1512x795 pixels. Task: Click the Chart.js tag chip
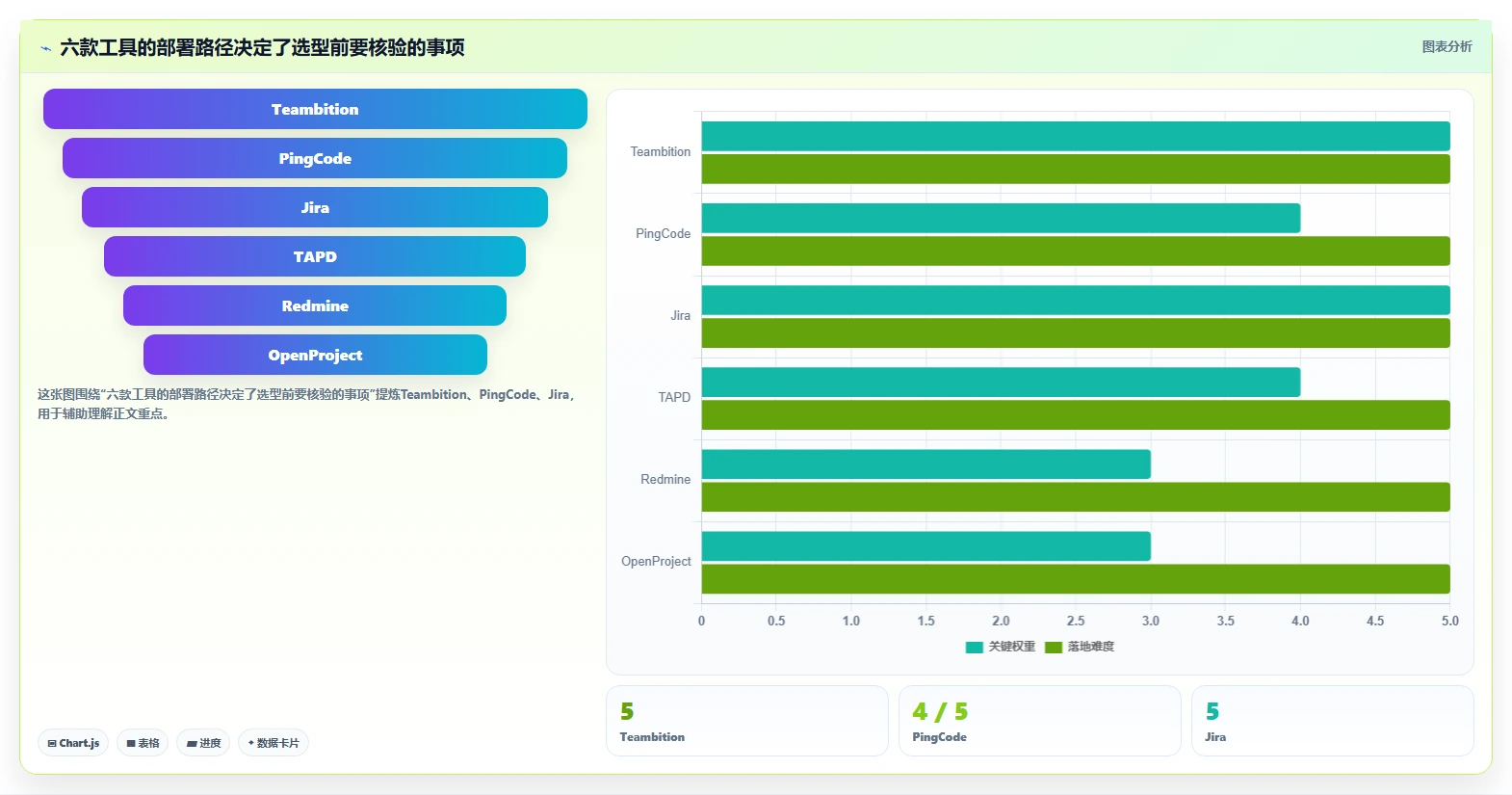73,743
